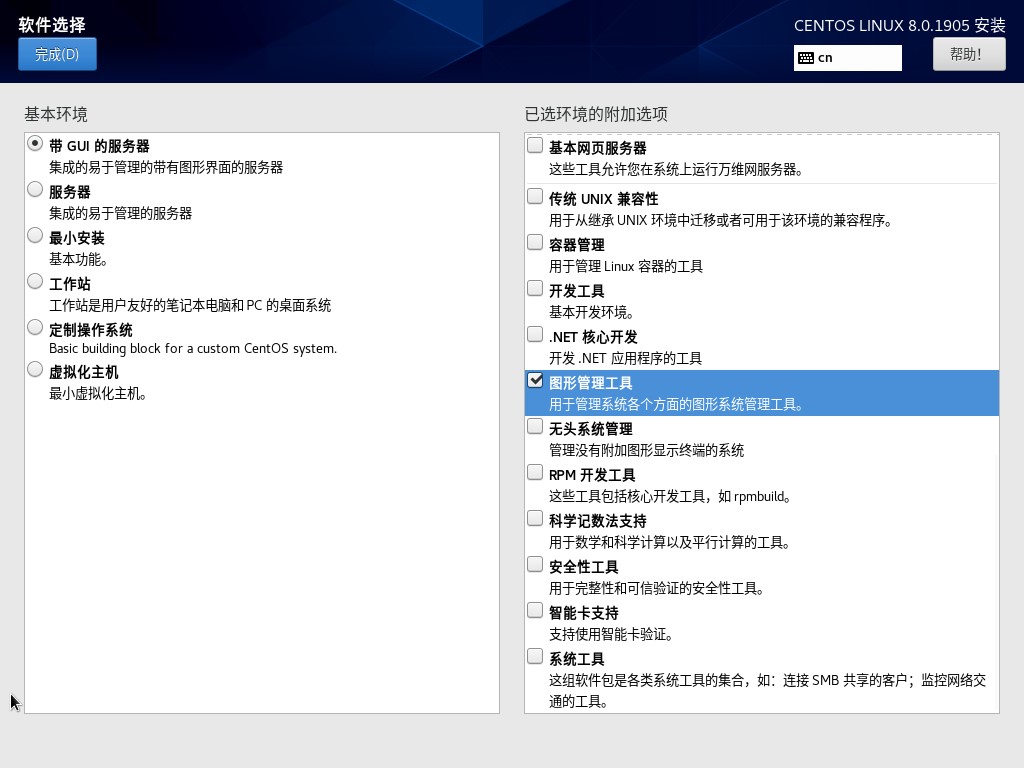Click the 完成(D) done button

pyautogui.click(x=57, y=54)
